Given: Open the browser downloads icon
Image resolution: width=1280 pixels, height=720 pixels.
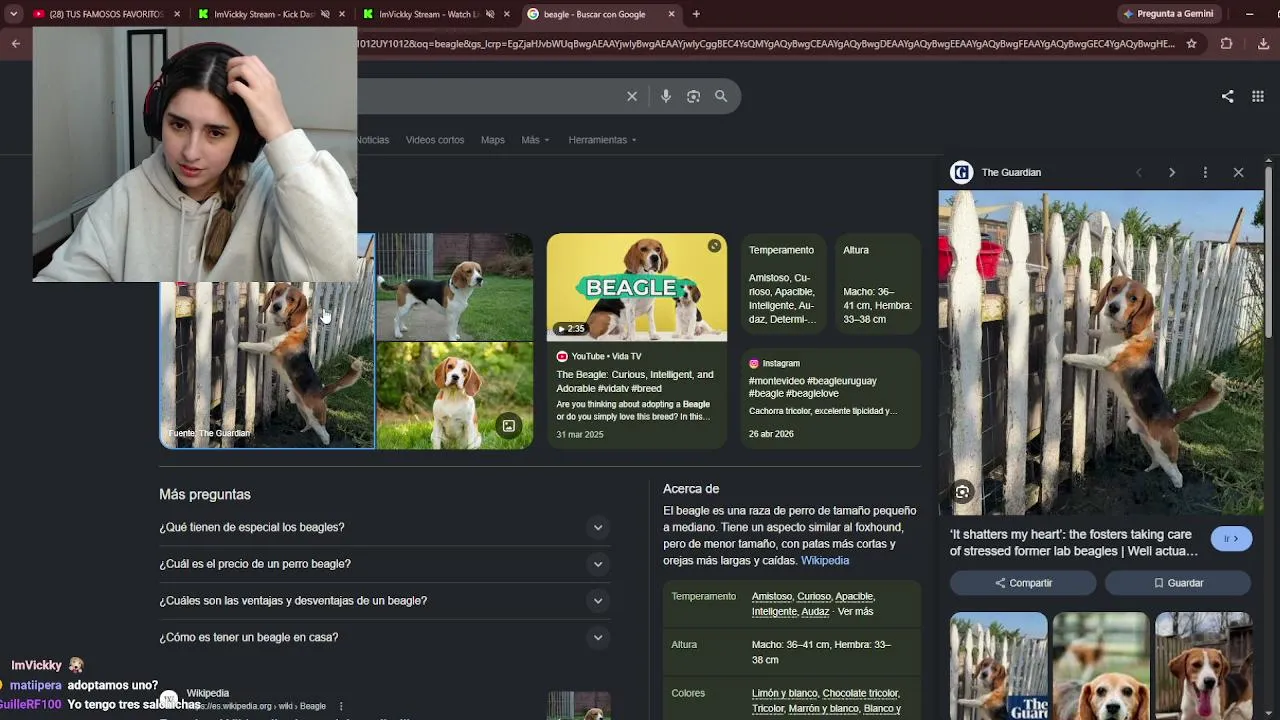Looking at the screenshot, I should (1263, 44).
